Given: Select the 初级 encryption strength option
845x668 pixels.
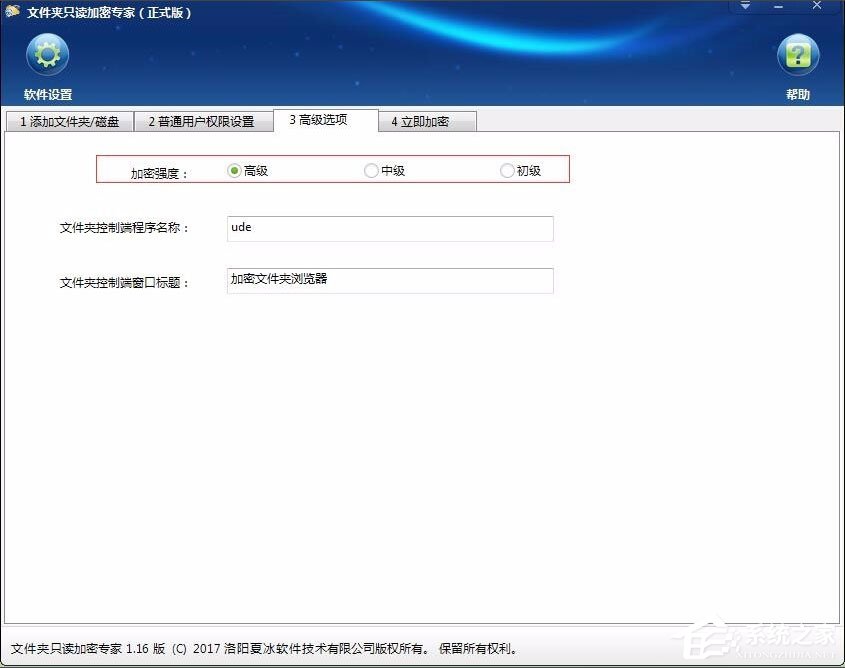Looking at the screenshot, I should pyautogui.click(x=507, y=170).
